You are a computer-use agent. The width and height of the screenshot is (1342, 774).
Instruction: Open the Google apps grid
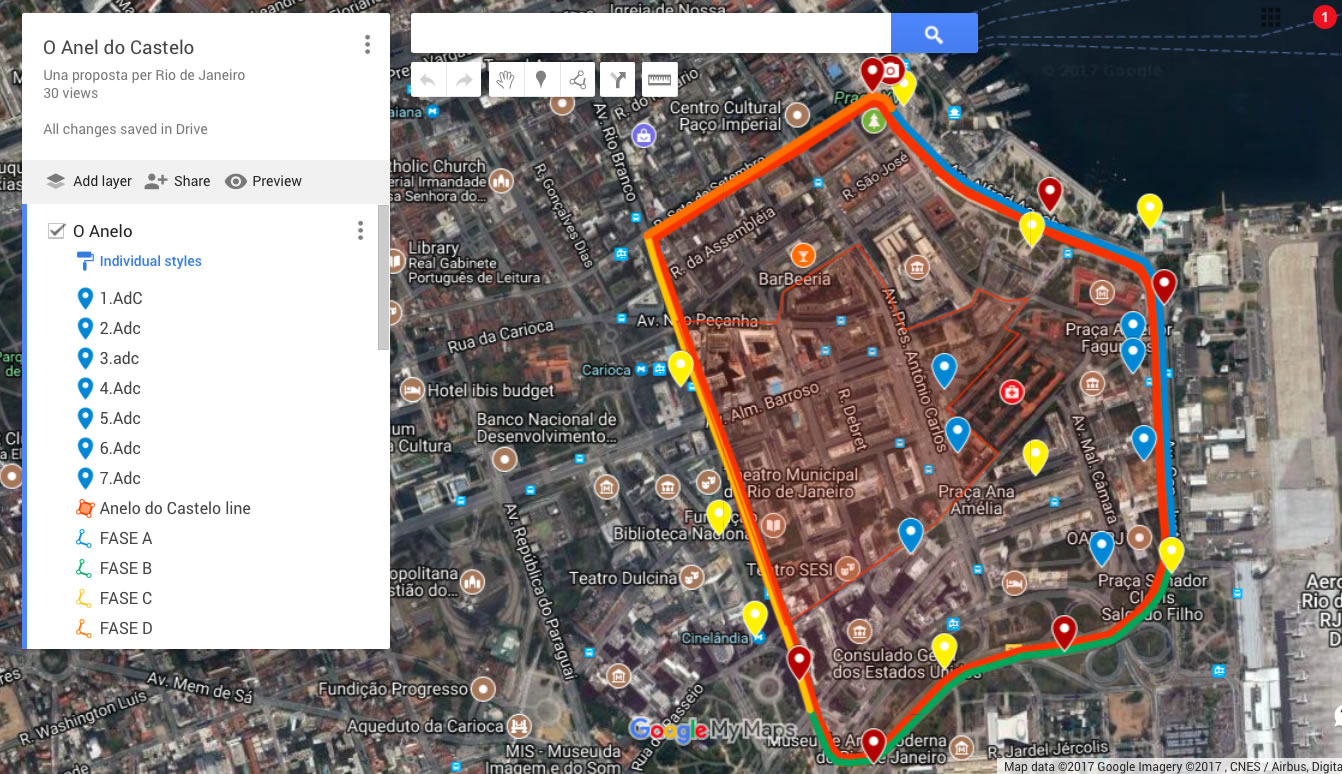pyautogui.click(x=1271, y=17)
